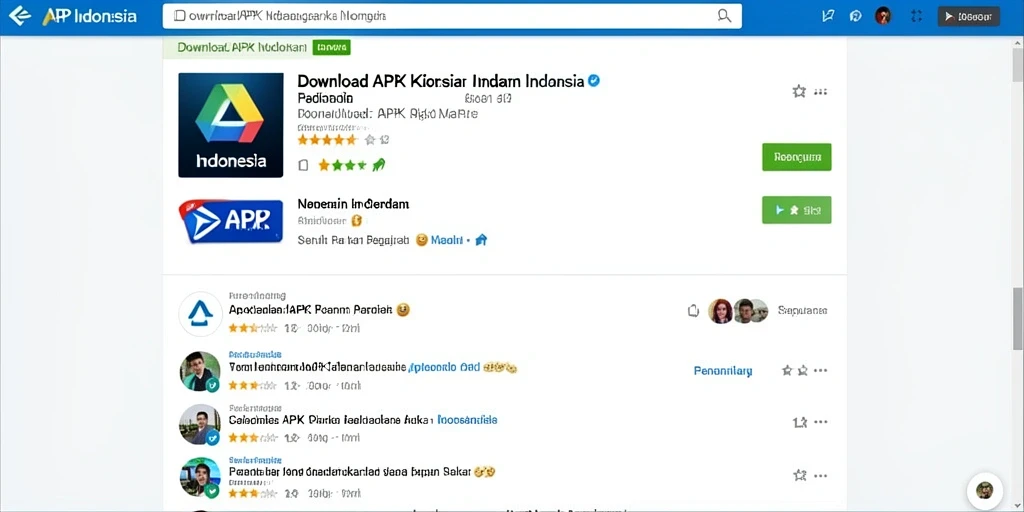Screen dimensions: 1024x512
Task: Open the Inoosánlisla blue link
Action: click(x=467, y=420)
